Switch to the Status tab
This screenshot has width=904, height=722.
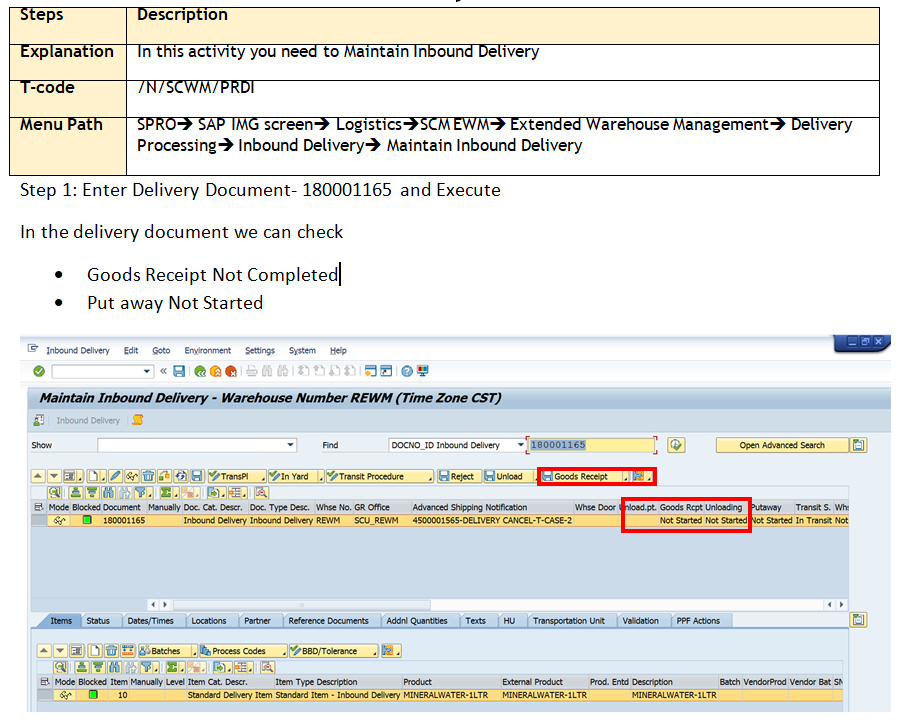coord(101,620)
